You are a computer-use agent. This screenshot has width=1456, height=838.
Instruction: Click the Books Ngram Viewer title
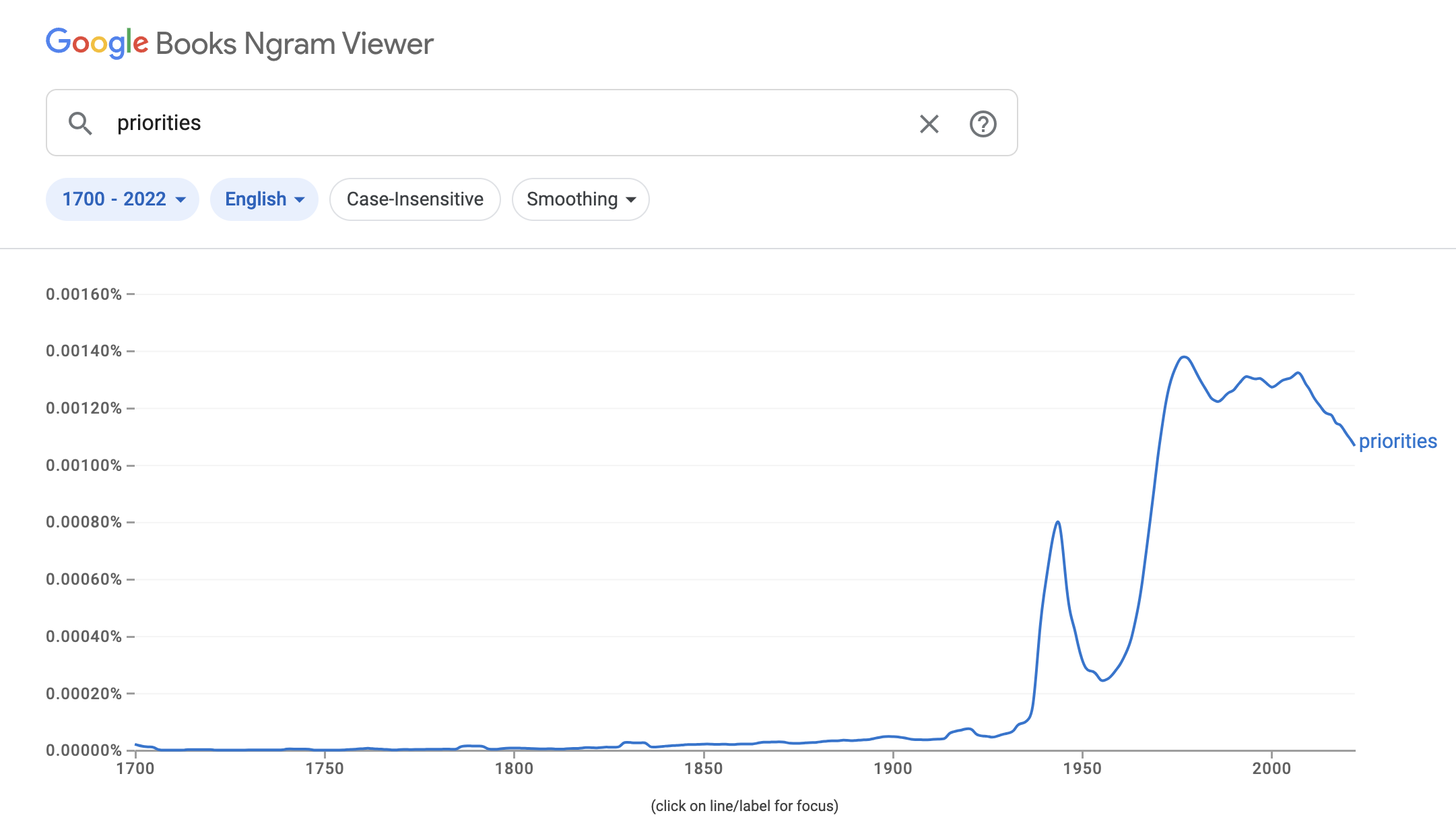294,44
